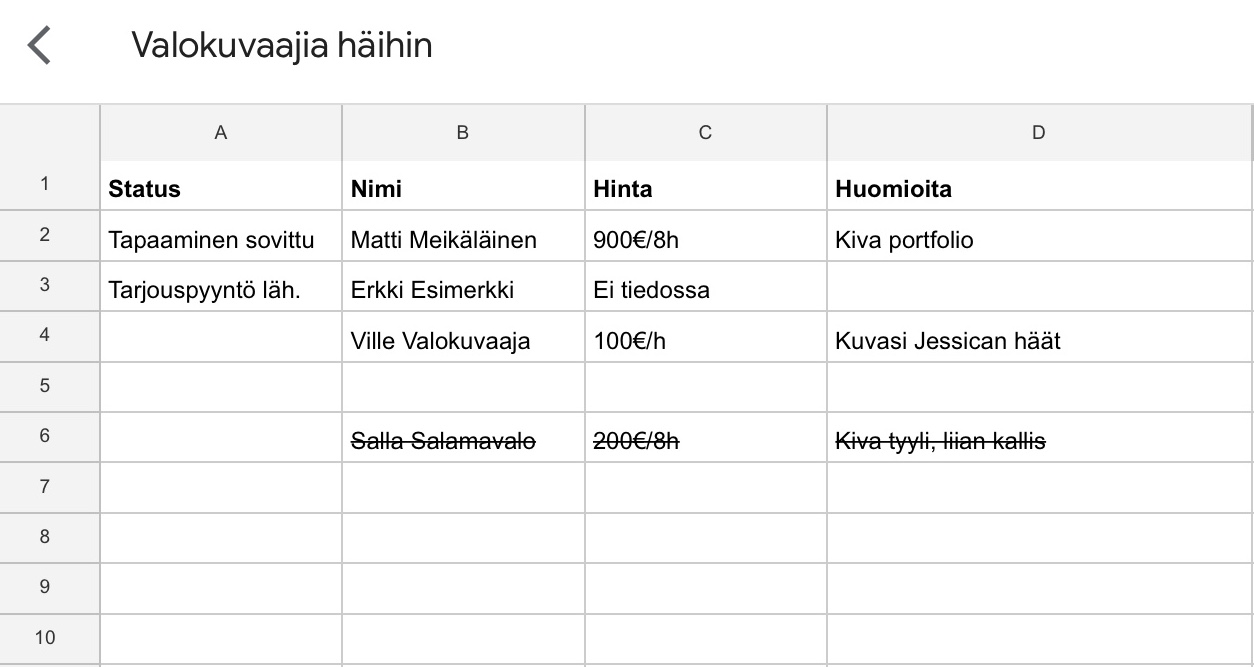Tap the back arrow icon
Viewport: 1254px width, 667px height.
39,46
